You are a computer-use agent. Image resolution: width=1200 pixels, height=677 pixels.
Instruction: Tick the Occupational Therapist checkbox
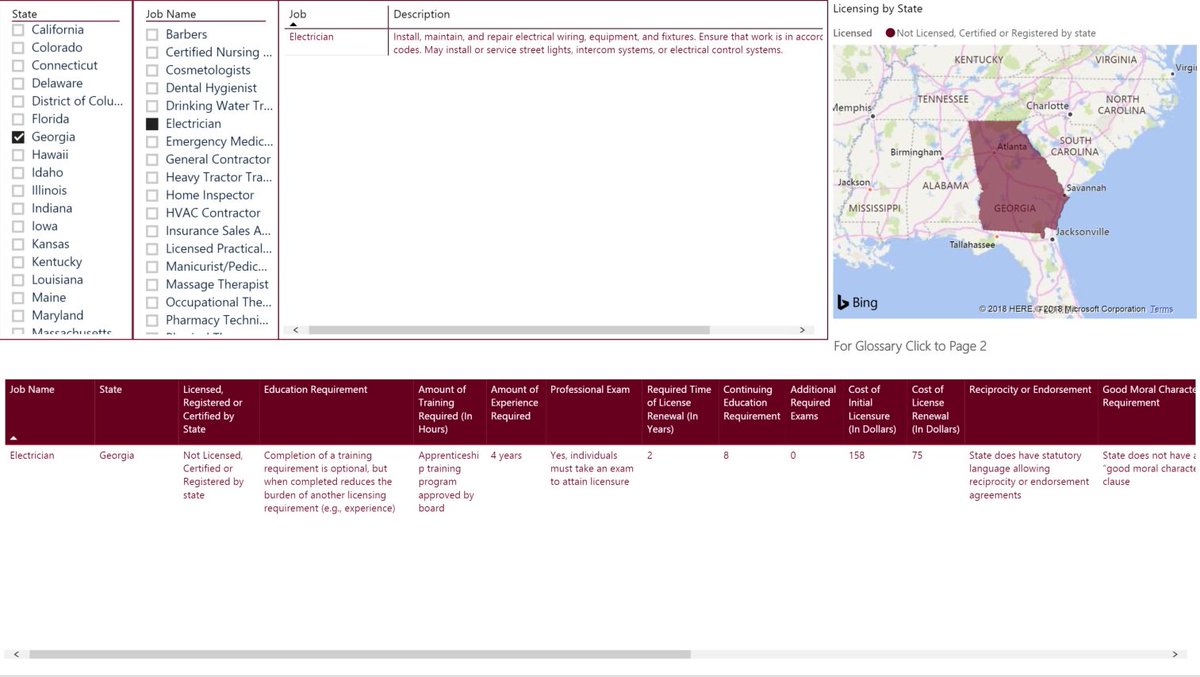click(x=152, y=303)
